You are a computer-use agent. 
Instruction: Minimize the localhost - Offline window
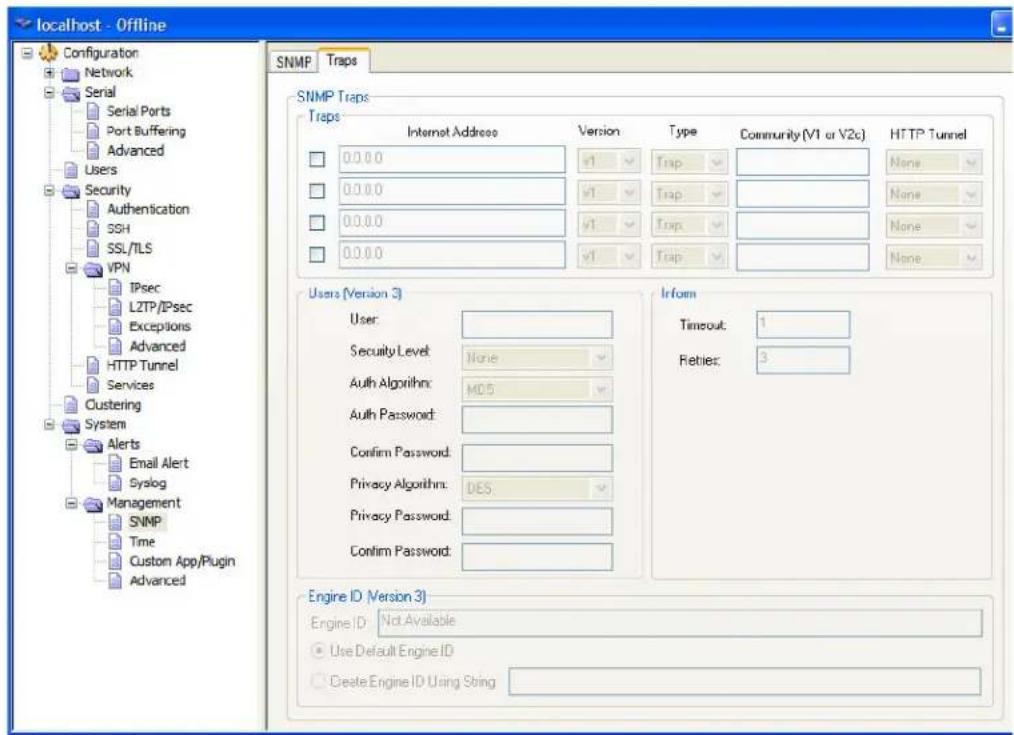click(1001, 25)
